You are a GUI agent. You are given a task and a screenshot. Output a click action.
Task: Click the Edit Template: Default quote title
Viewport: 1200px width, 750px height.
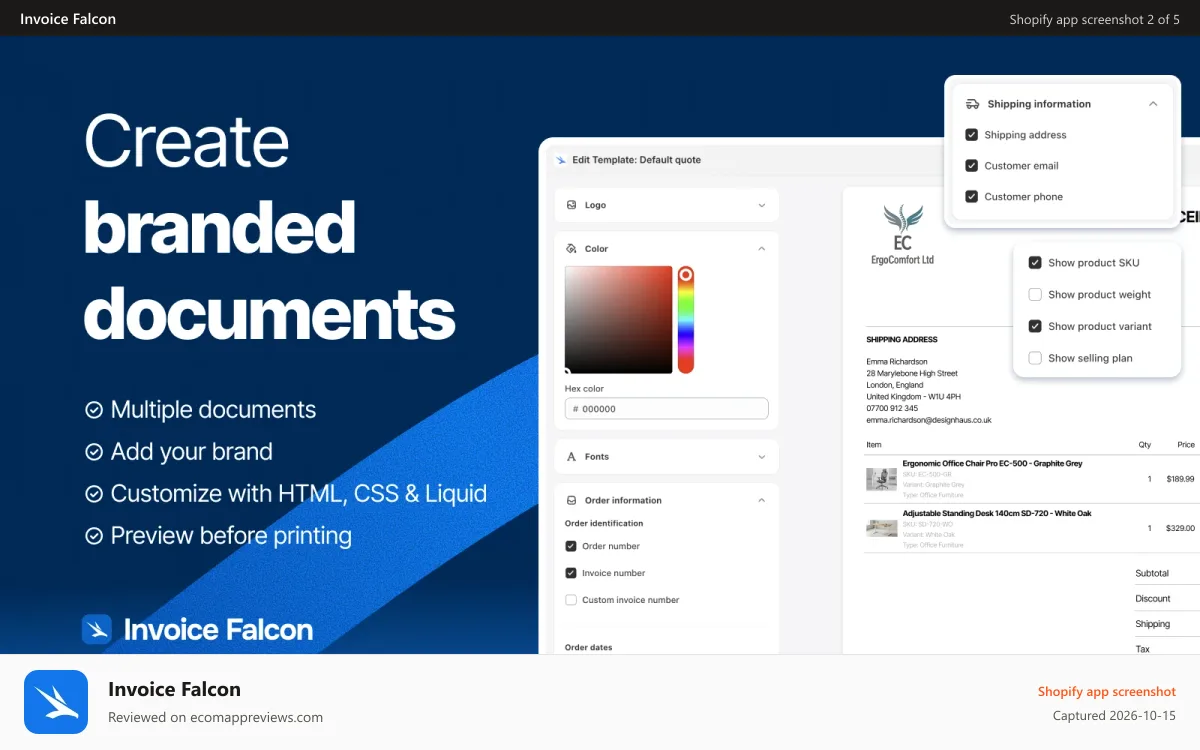point(636,160)
